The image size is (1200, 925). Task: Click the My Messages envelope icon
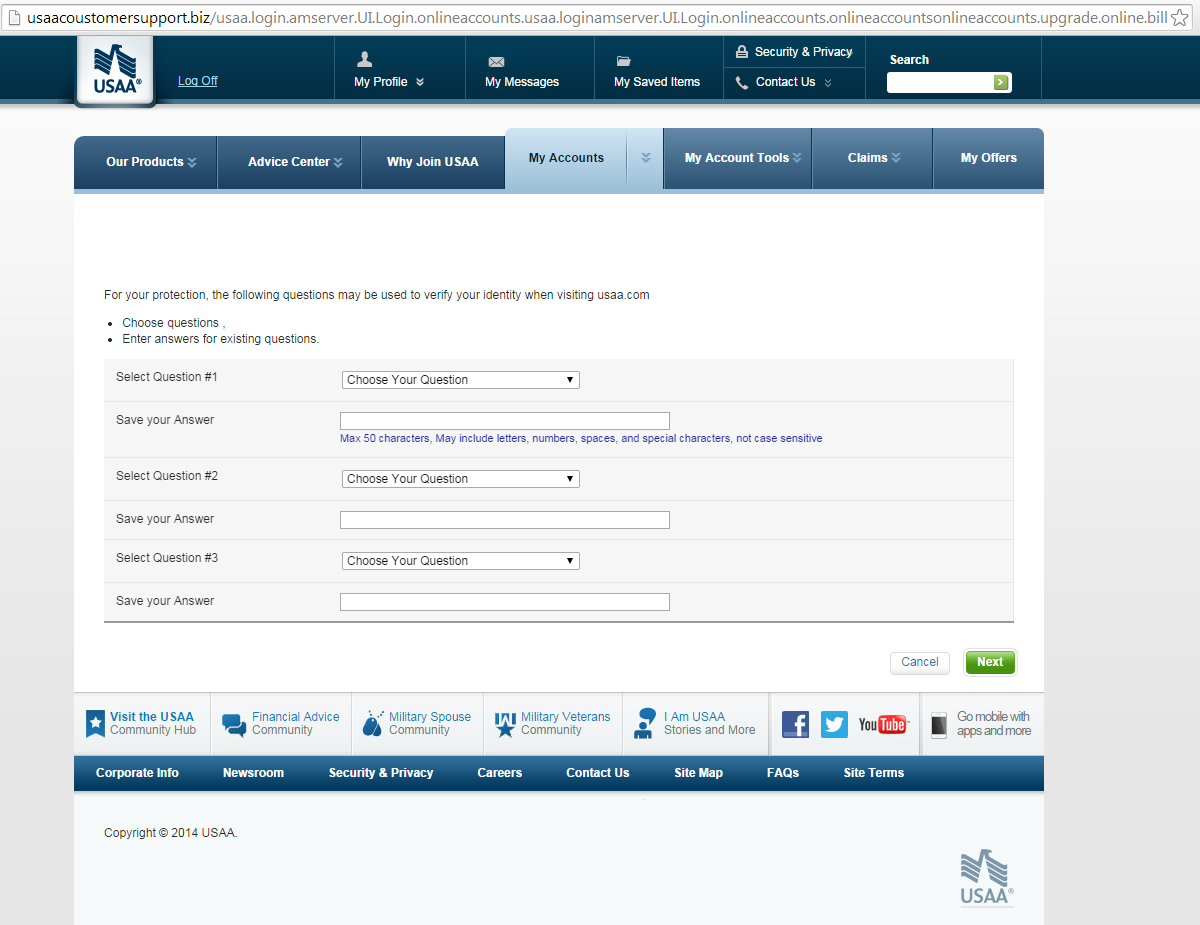coord(496,62)
